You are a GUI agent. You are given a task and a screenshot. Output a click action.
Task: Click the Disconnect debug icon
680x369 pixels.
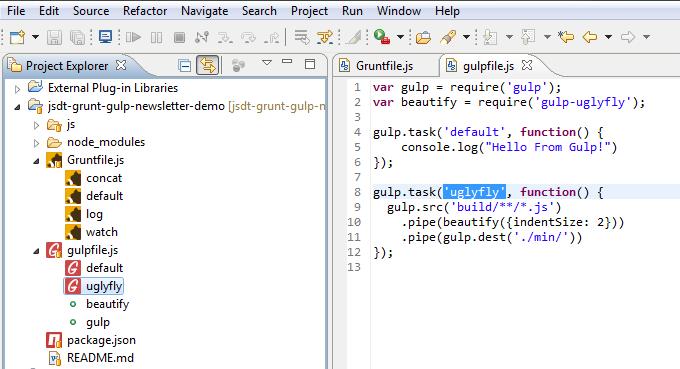pyautogui.click(x=202, y=37)
